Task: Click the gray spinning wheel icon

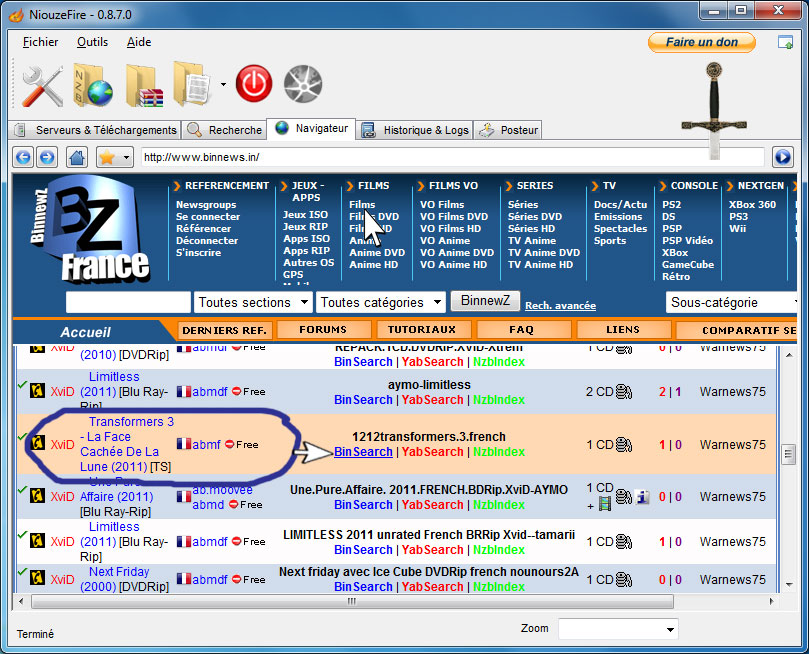Action: (x=303, y=84)
